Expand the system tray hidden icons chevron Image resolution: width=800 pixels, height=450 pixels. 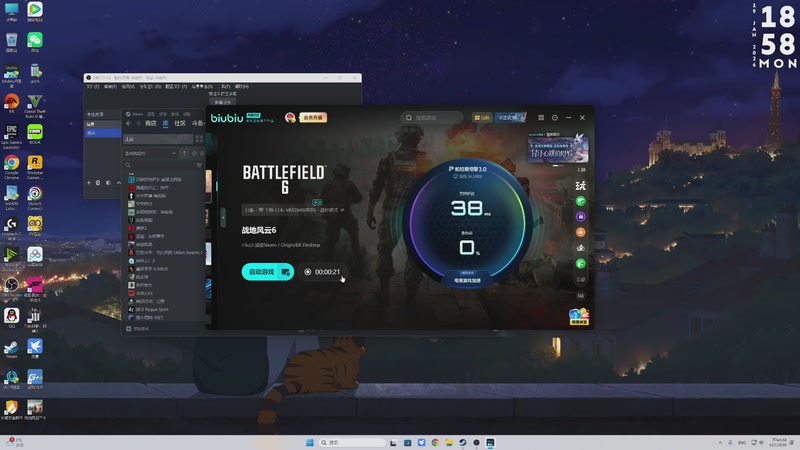coord(720,442)
